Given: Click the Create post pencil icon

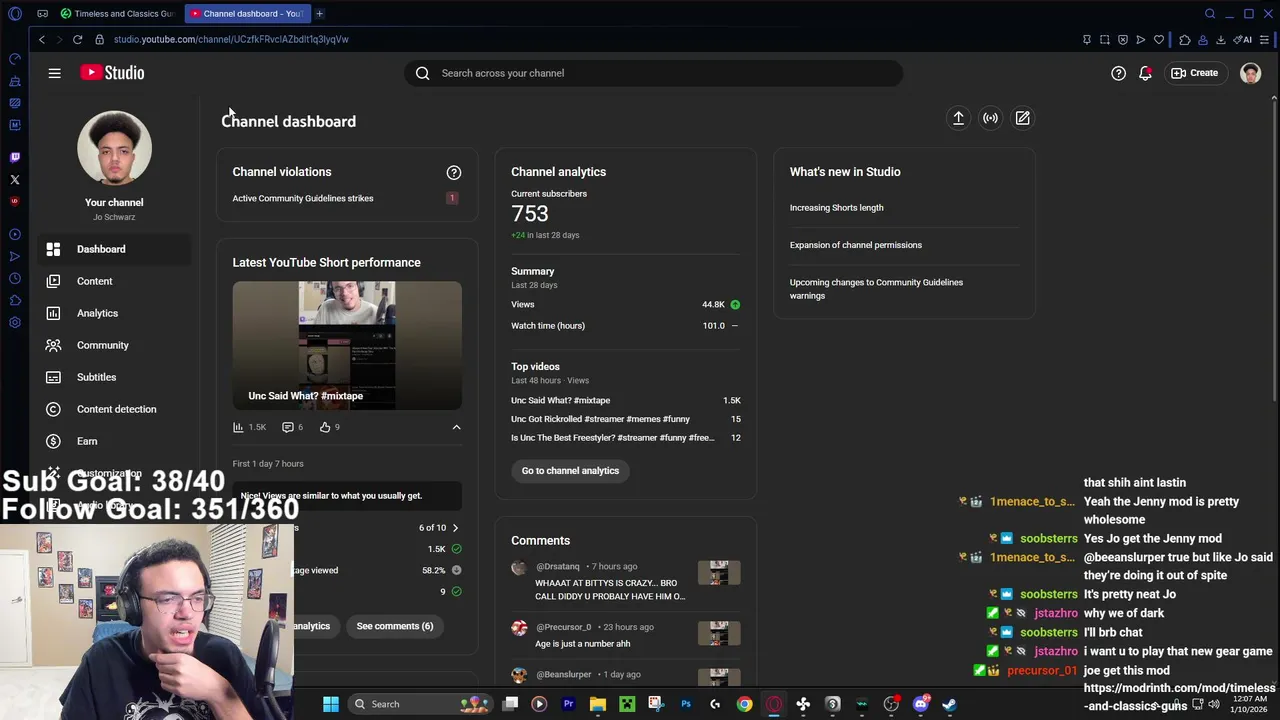Looking at the screenshot, I should tap(1022, 118).
